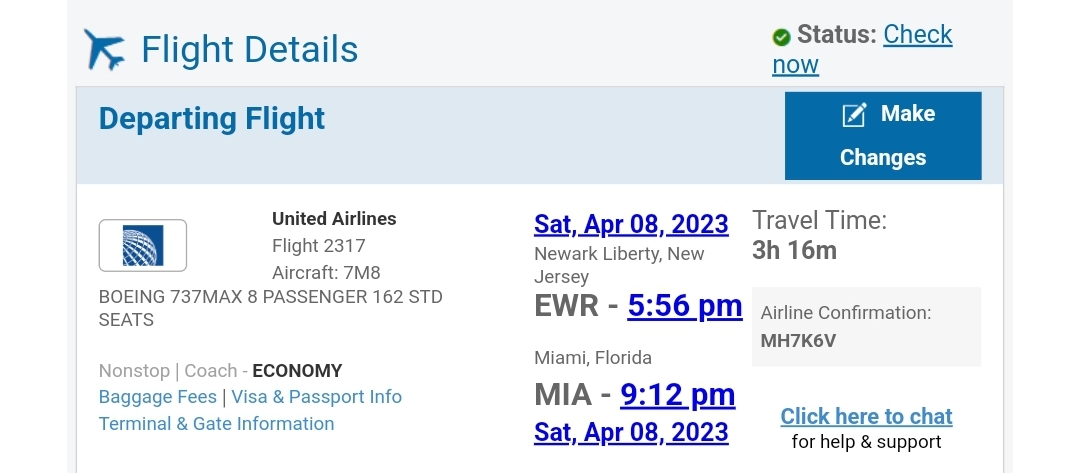Click the Flight 2317 number text

point(319,246)
